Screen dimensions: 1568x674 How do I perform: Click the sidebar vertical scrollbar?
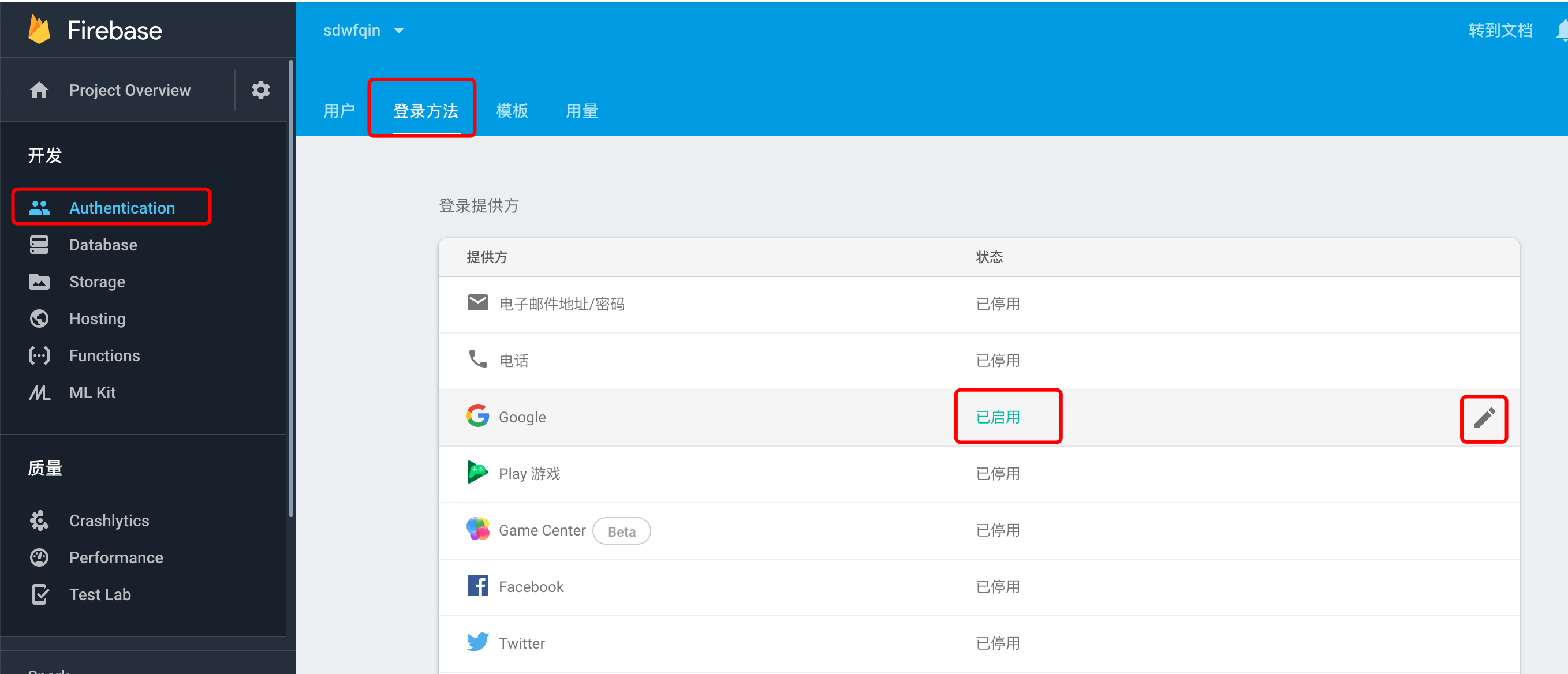point(291,286)
